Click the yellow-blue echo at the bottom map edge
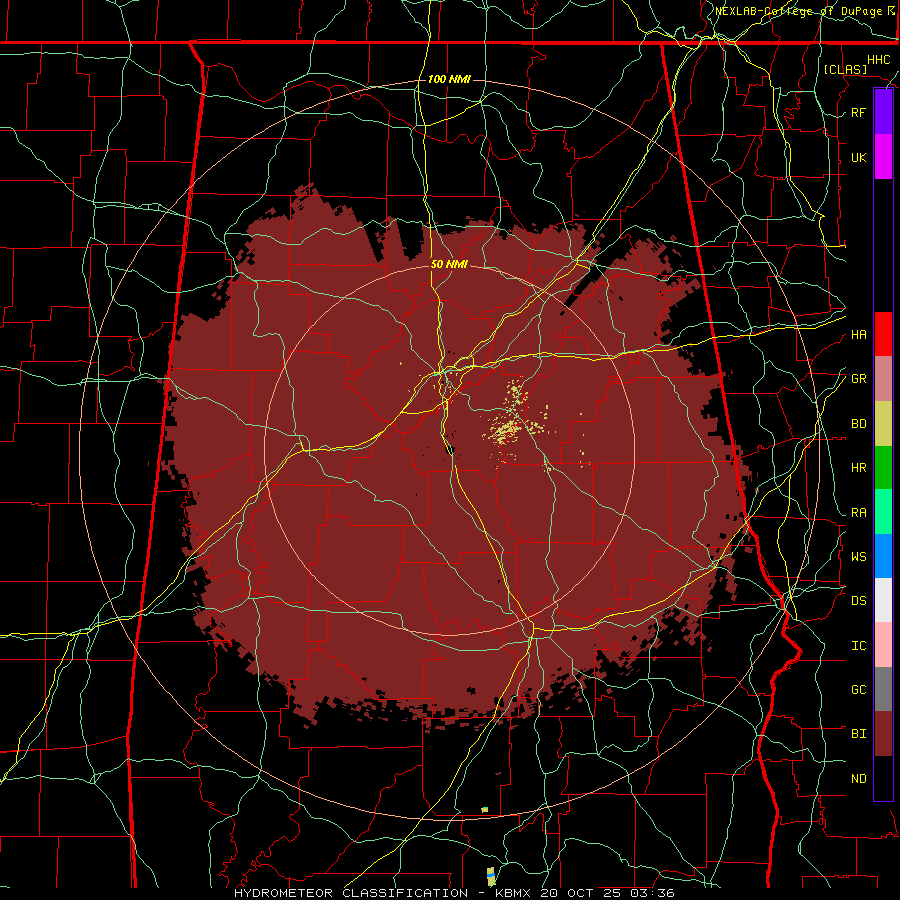Screen dimensions: 900x900 pyautogui.click(x=491, y=876)
